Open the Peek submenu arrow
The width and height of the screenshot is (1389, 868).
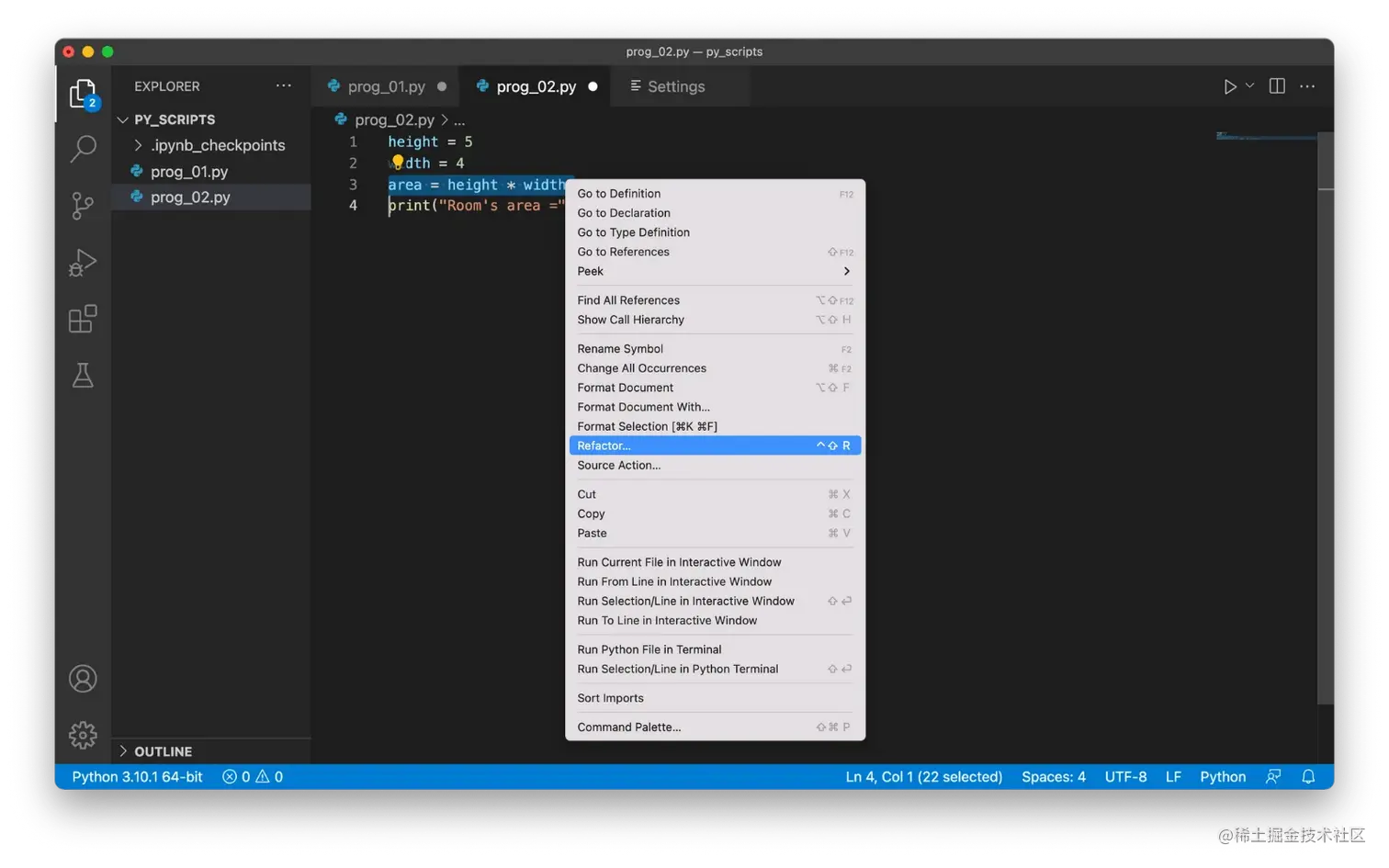[846, 271]
